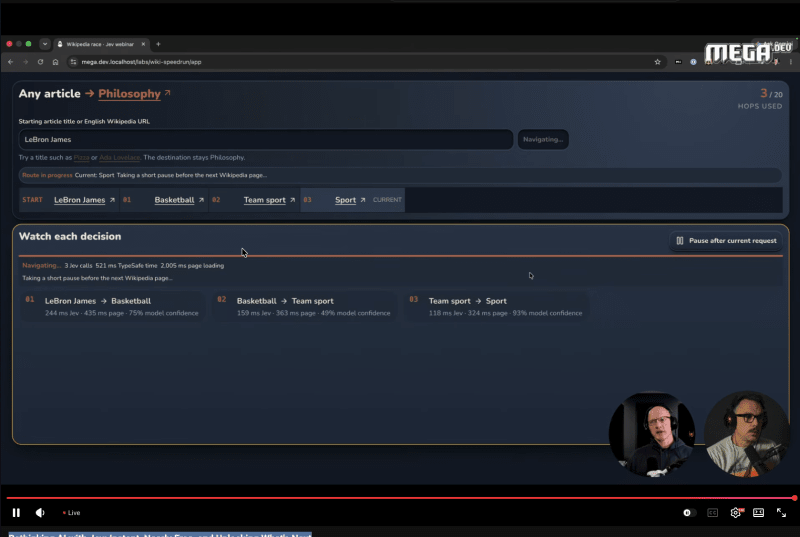Click the starting article input containing LeBron James
Image resolution: width=800 pixels, height=537 pixels.
point(265,139)
